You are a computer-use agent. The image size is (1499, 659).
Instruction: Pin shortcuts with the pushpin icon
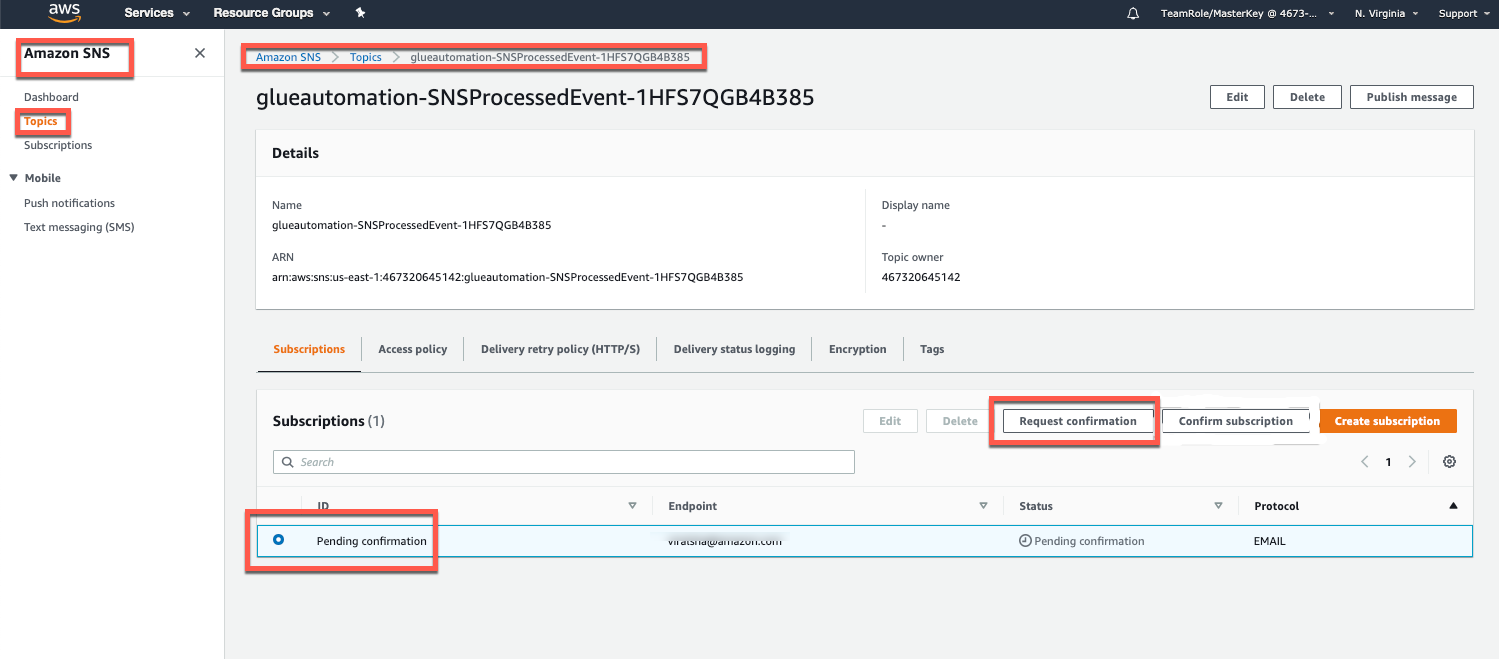tap(360, 13)
